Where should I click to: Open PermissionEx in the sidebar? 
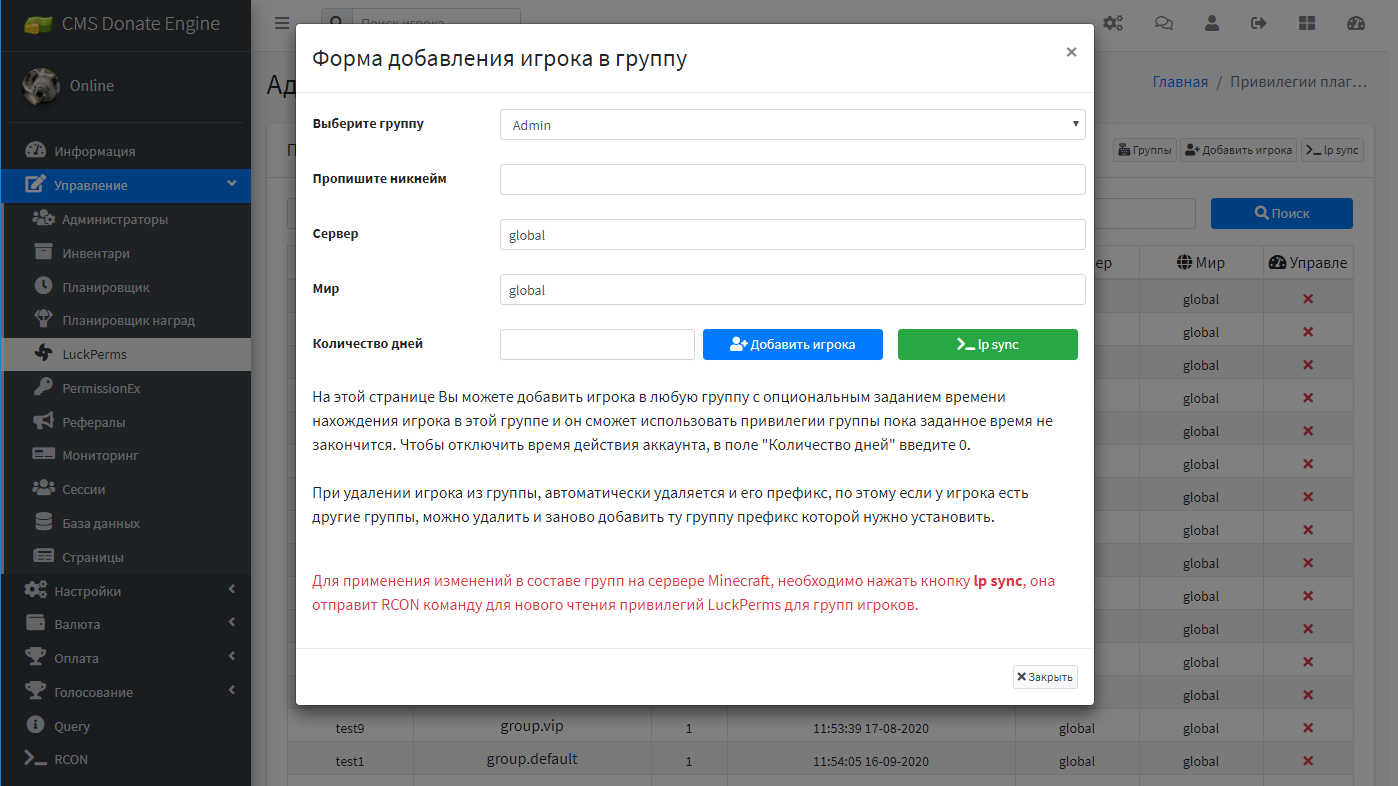tap(101, 388)
